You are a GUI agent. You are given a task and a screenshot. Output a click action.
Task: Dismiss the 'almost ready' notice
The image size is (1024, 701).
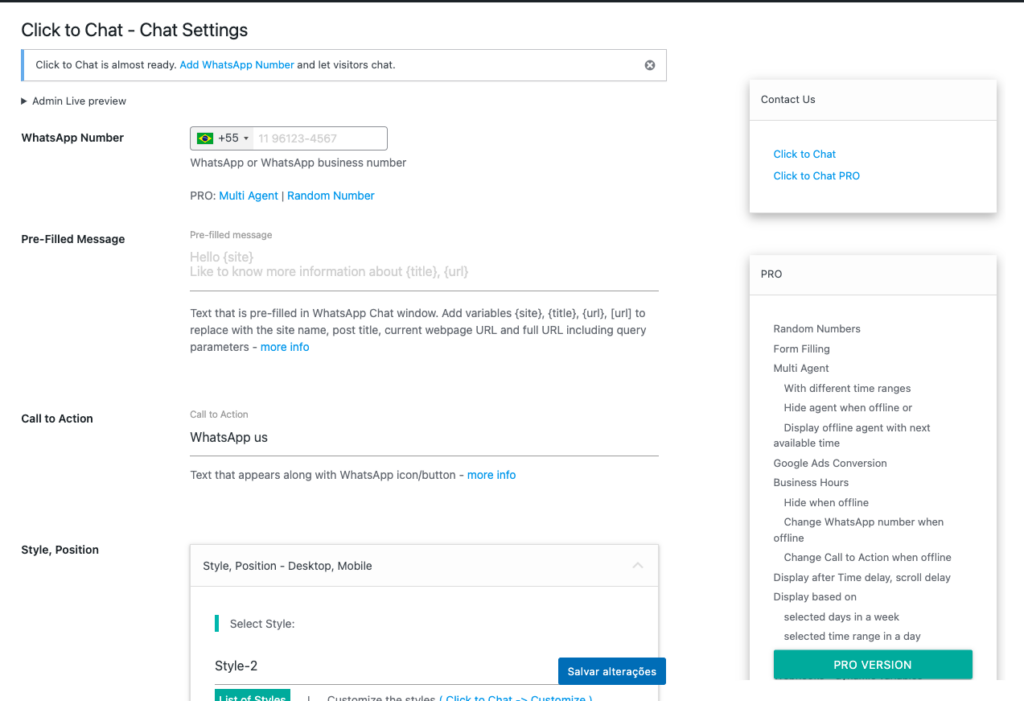tap(649, 65)
